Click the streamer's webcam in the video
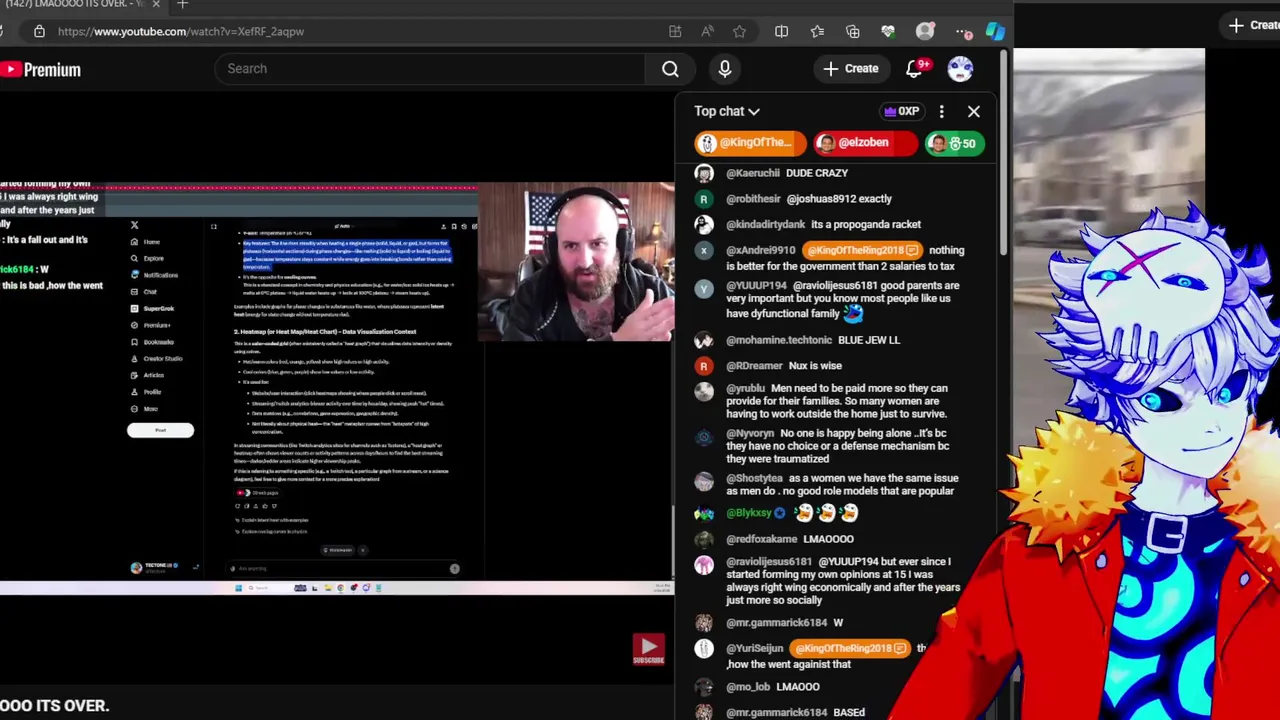Screen dimensions: 1280x720 pos(577,262)
